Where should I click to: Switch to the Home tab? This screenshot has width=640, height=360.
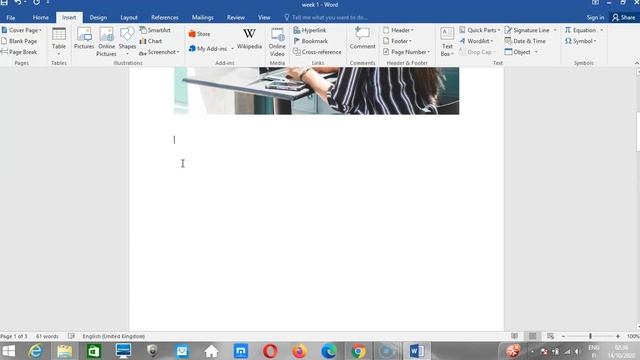40,18
